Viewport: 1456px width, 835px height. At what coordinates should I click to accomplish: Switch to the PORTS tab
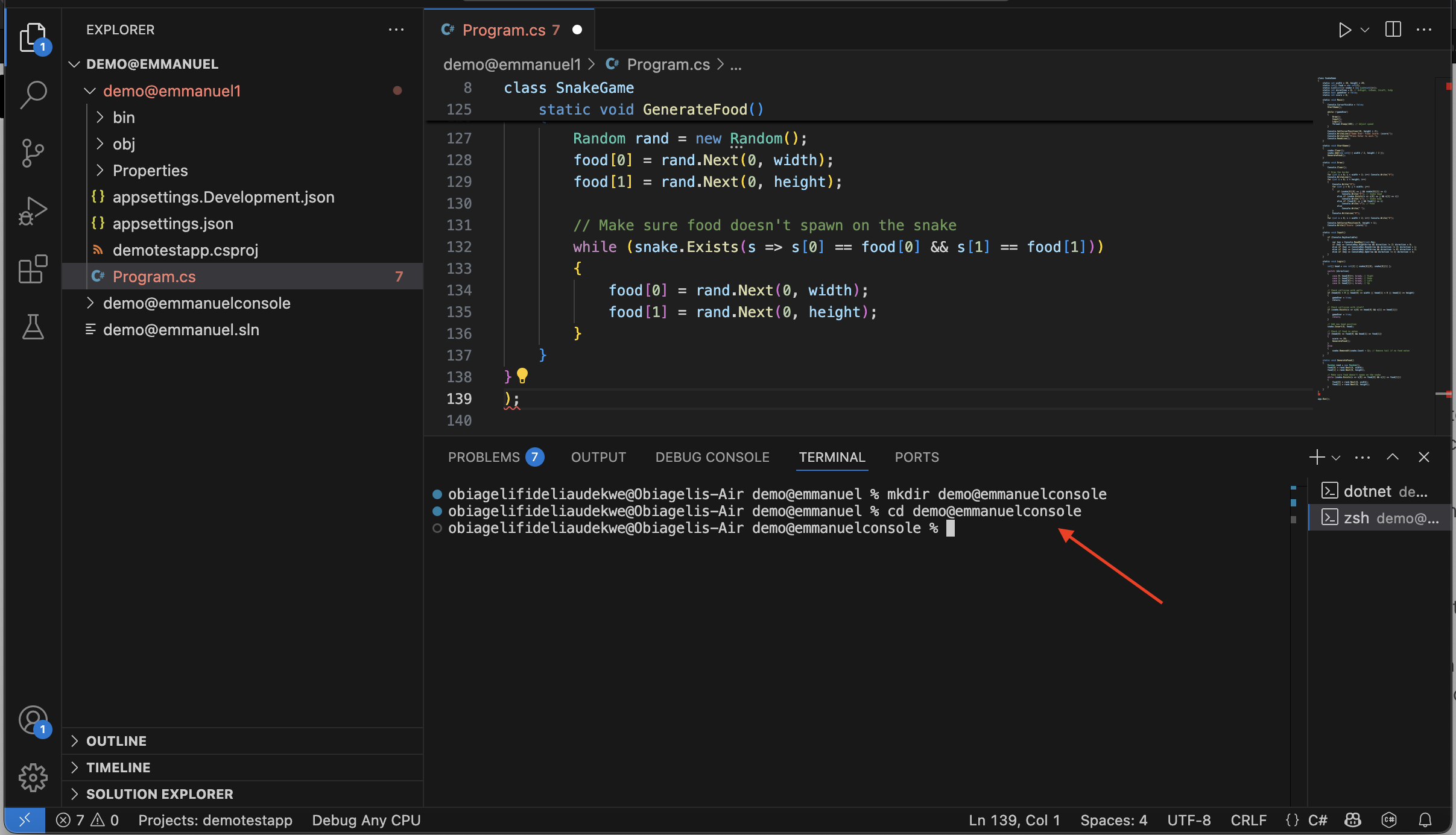(917, 457)
